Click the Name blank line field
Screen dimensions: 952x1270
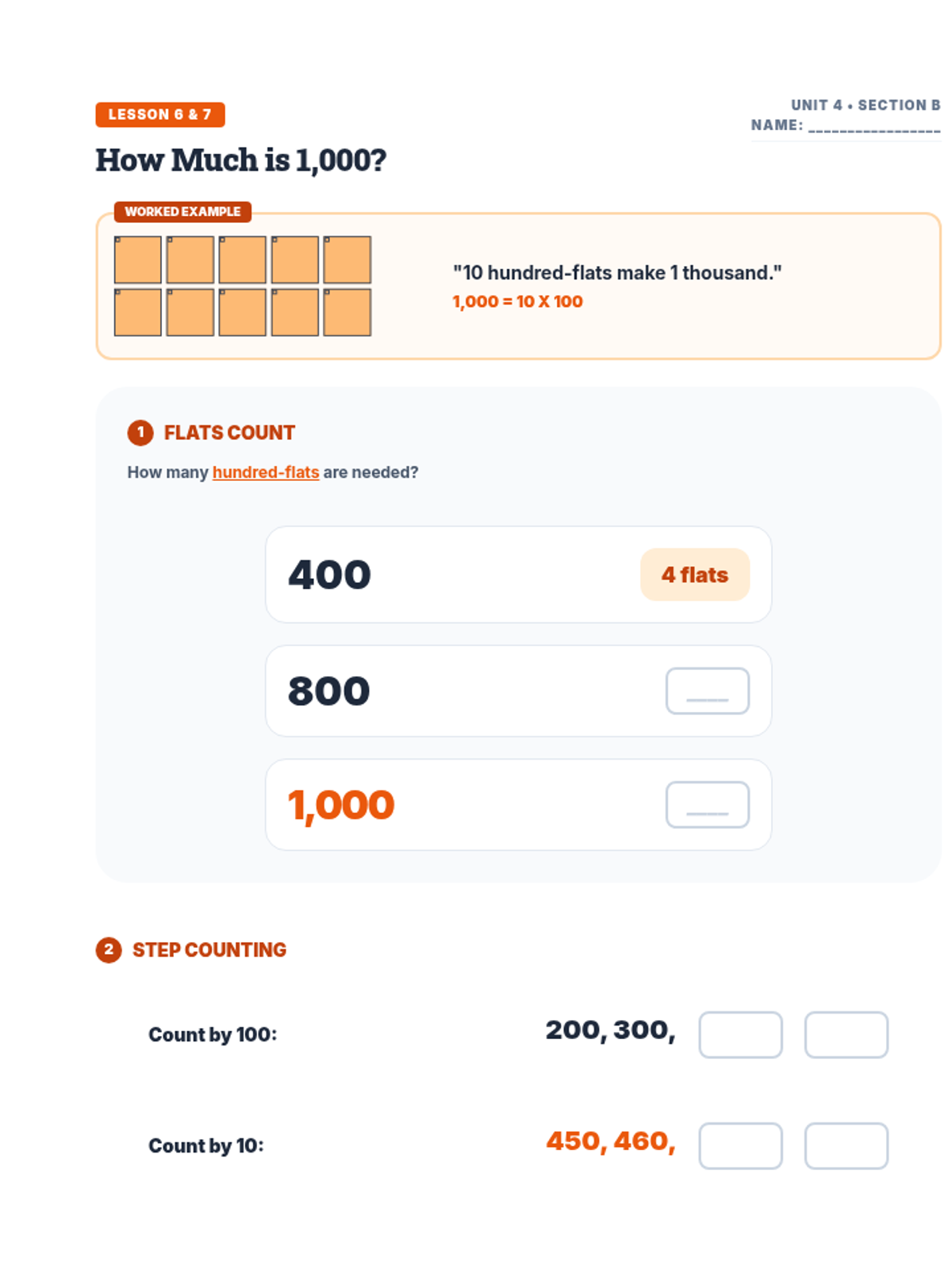(x=873, y=126)
